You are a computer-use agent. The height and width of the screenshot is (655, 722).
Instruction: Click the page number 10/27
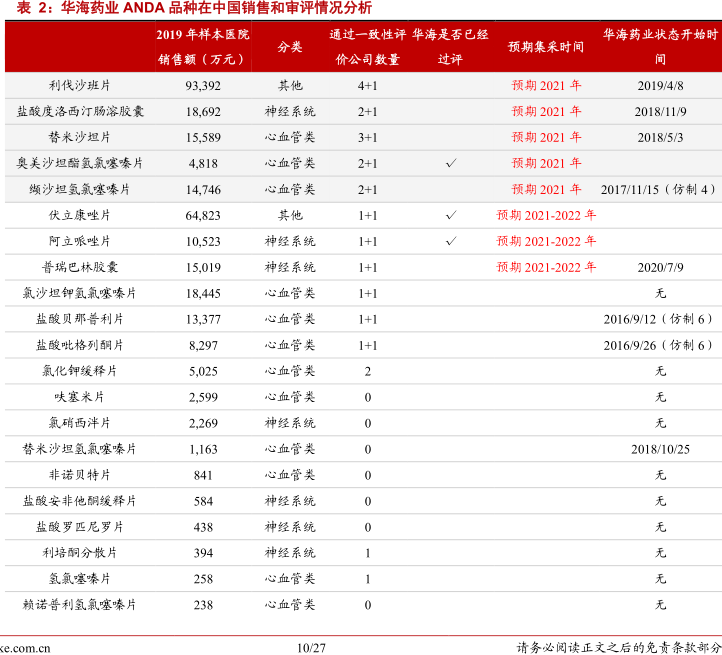point(312,647)
